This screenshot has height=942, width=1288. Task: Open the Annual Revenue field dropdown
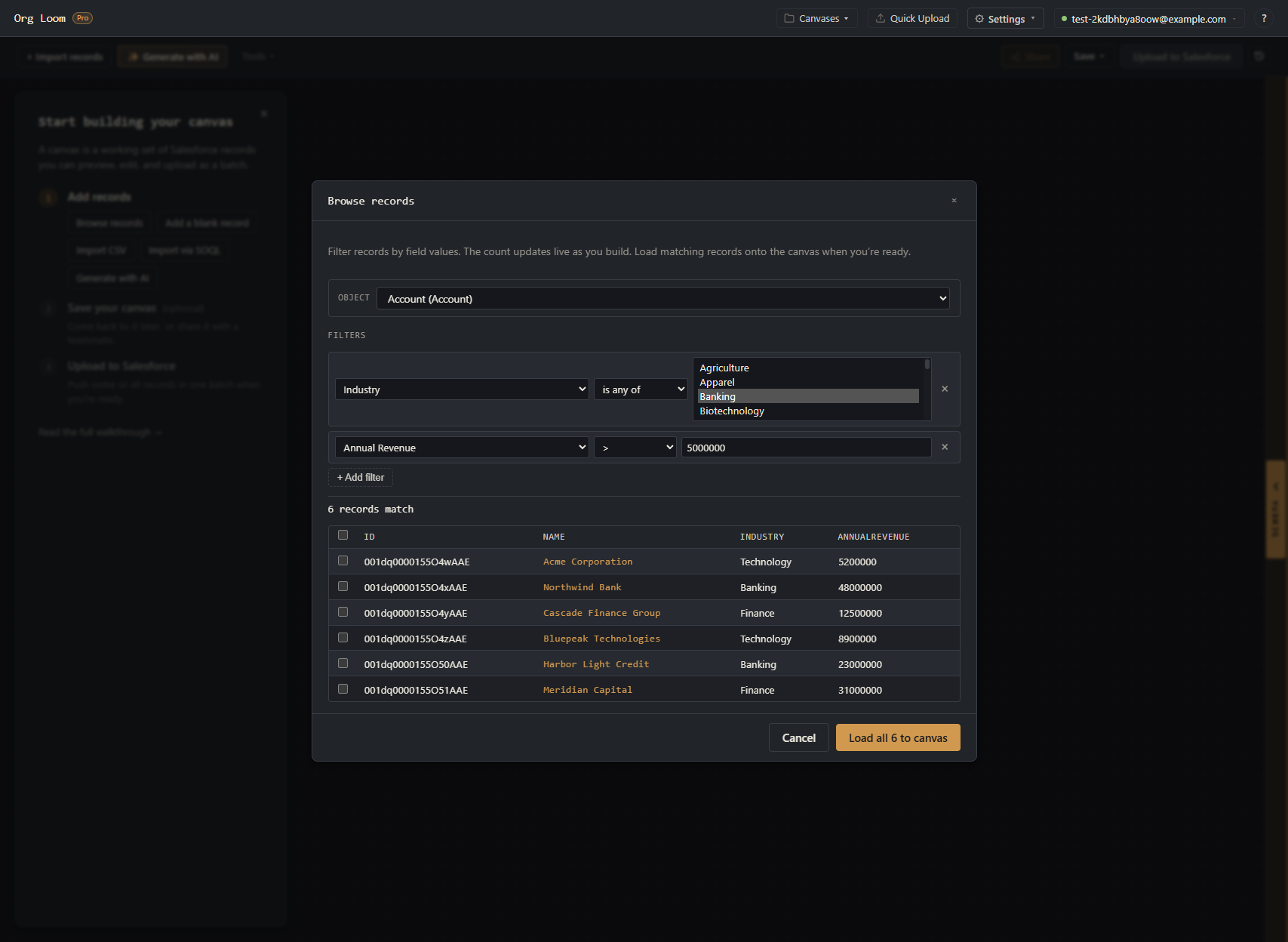[462, 447]
